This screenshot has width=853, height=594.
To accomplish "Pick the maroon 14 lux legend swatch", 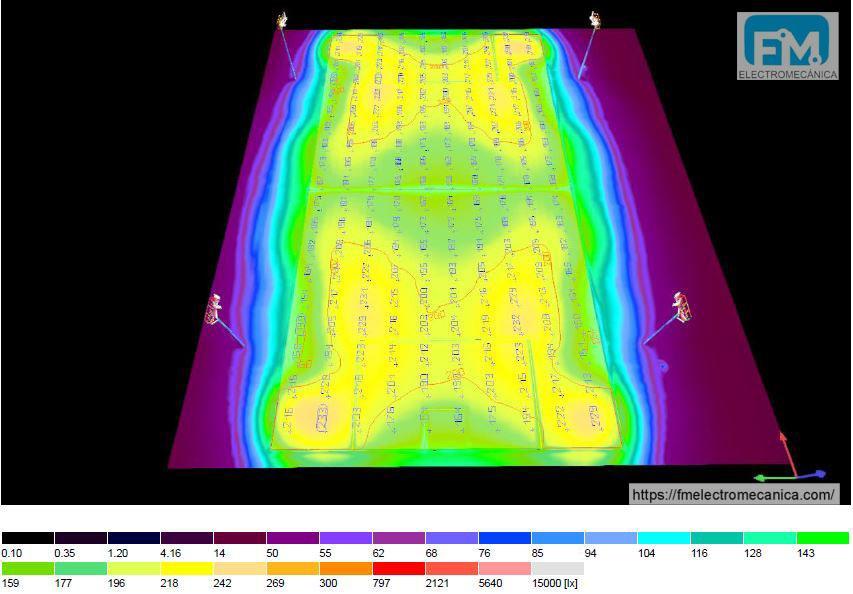I will [x=240, y=538].
